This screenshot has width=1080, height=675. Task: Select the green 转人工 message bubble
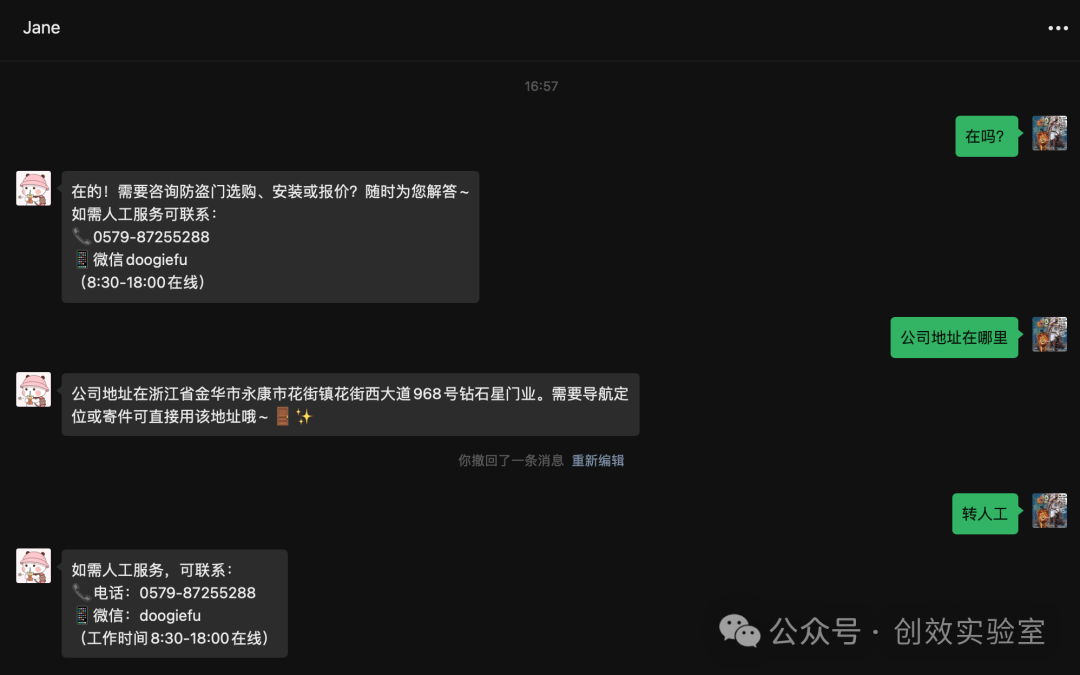click(985, 514)
